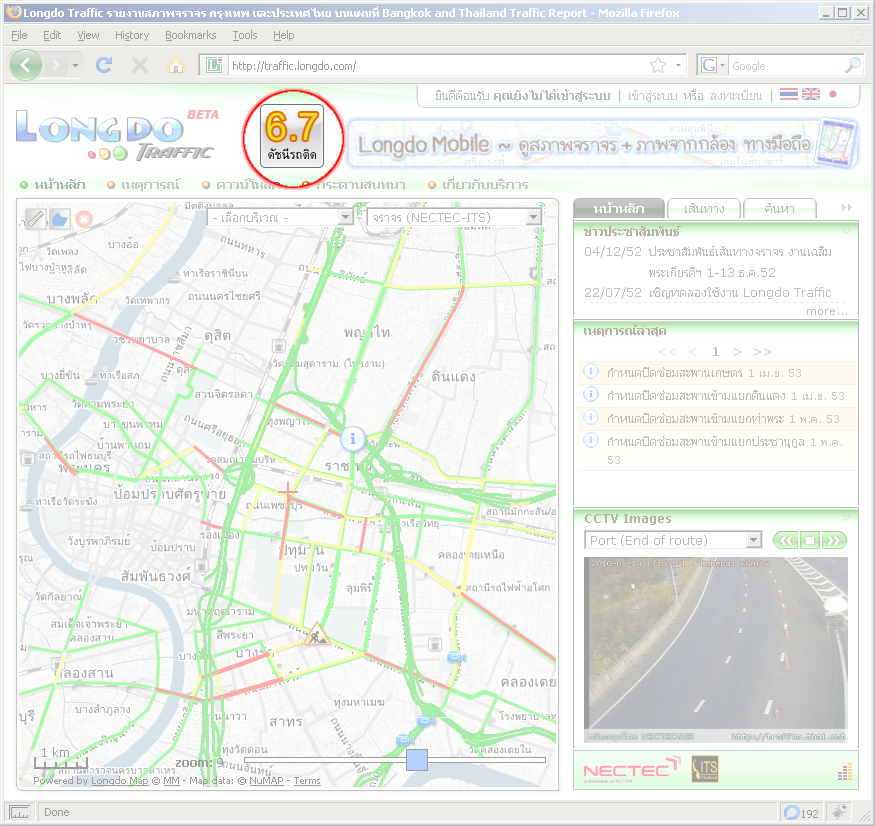
Task: Click the เข้าสู่ระบบ login link
Action: (652, 95)
